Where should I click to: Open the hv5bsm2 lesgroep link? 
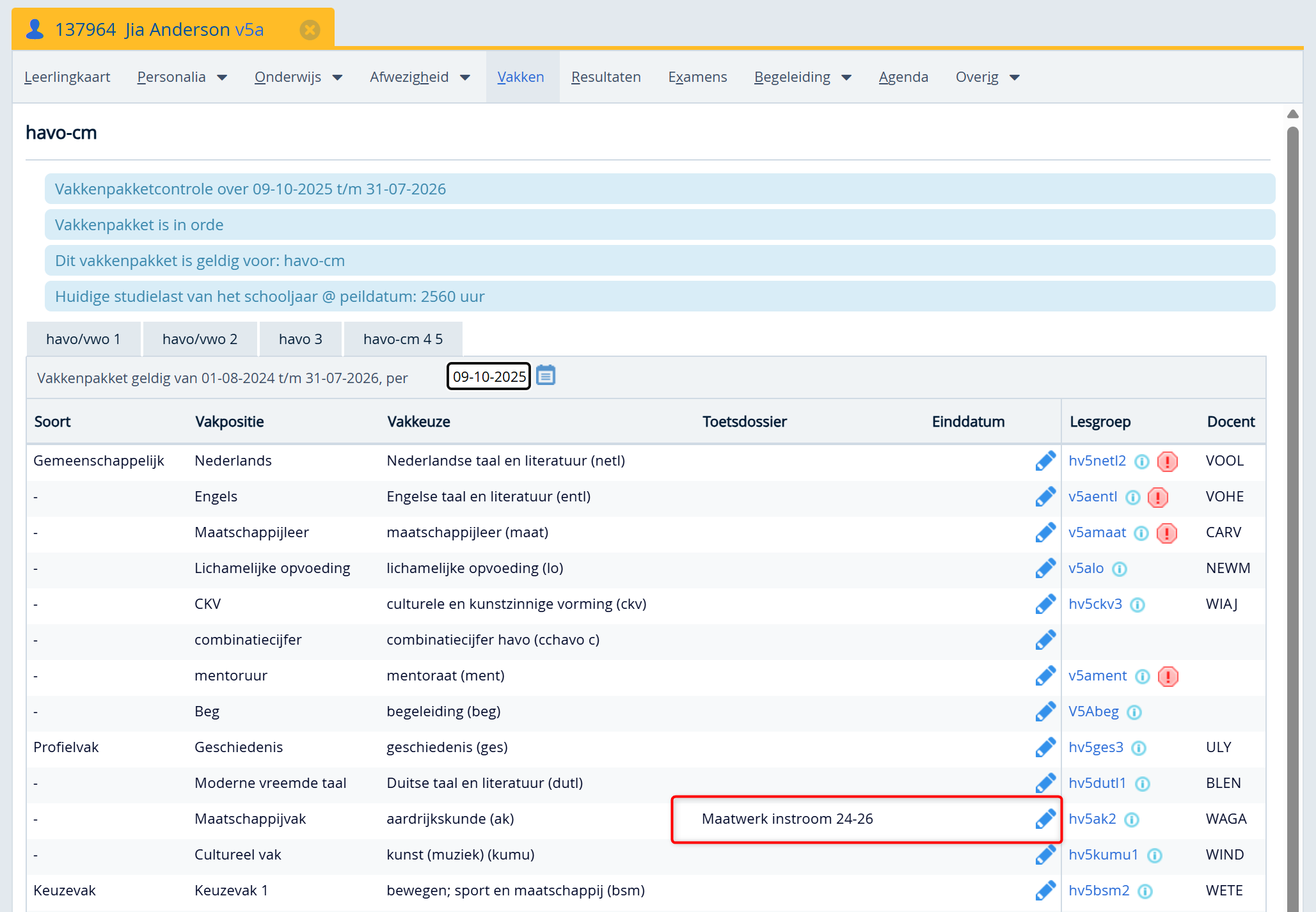[x=1098, y=890]
